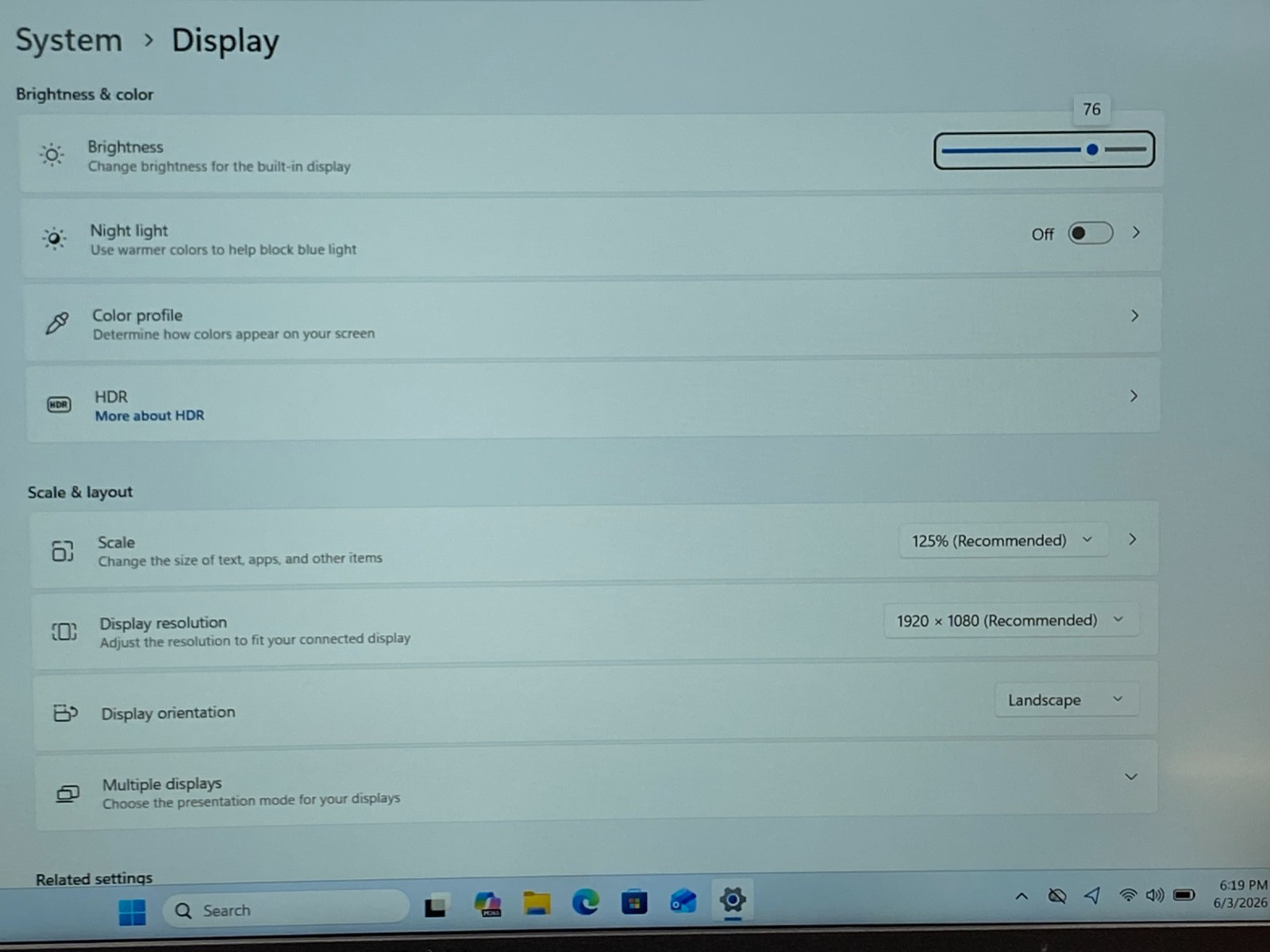
Task: Open the clock and date flyout
Action: (x=1241, y=894)
